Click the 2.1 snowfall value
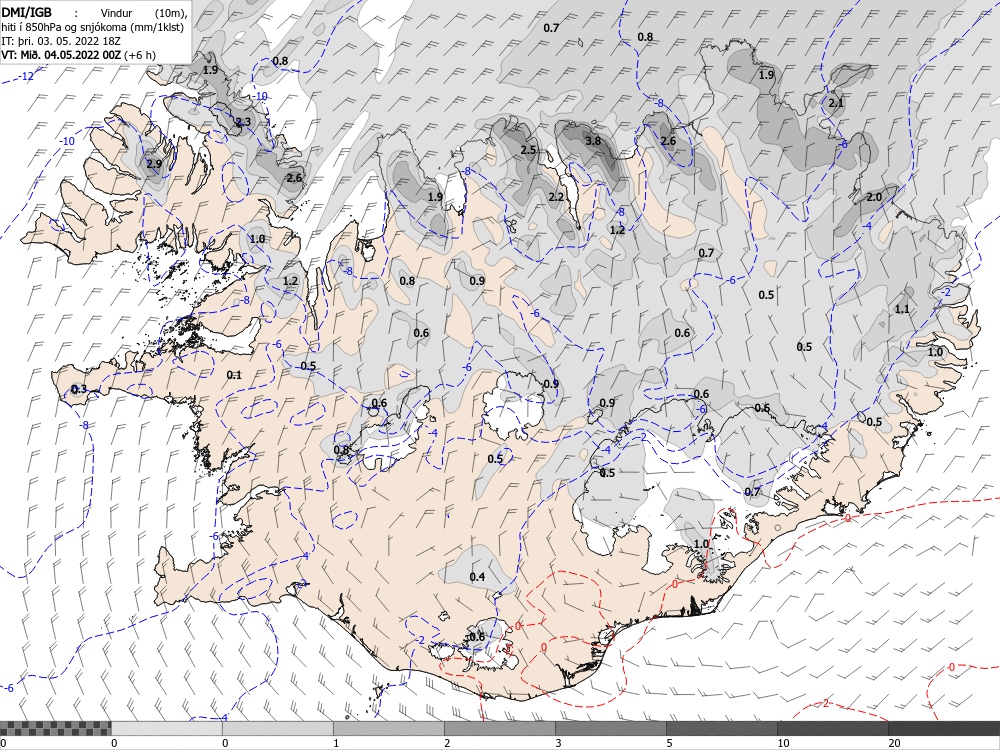Screen dimensions: 1000x750 [835, 103]
